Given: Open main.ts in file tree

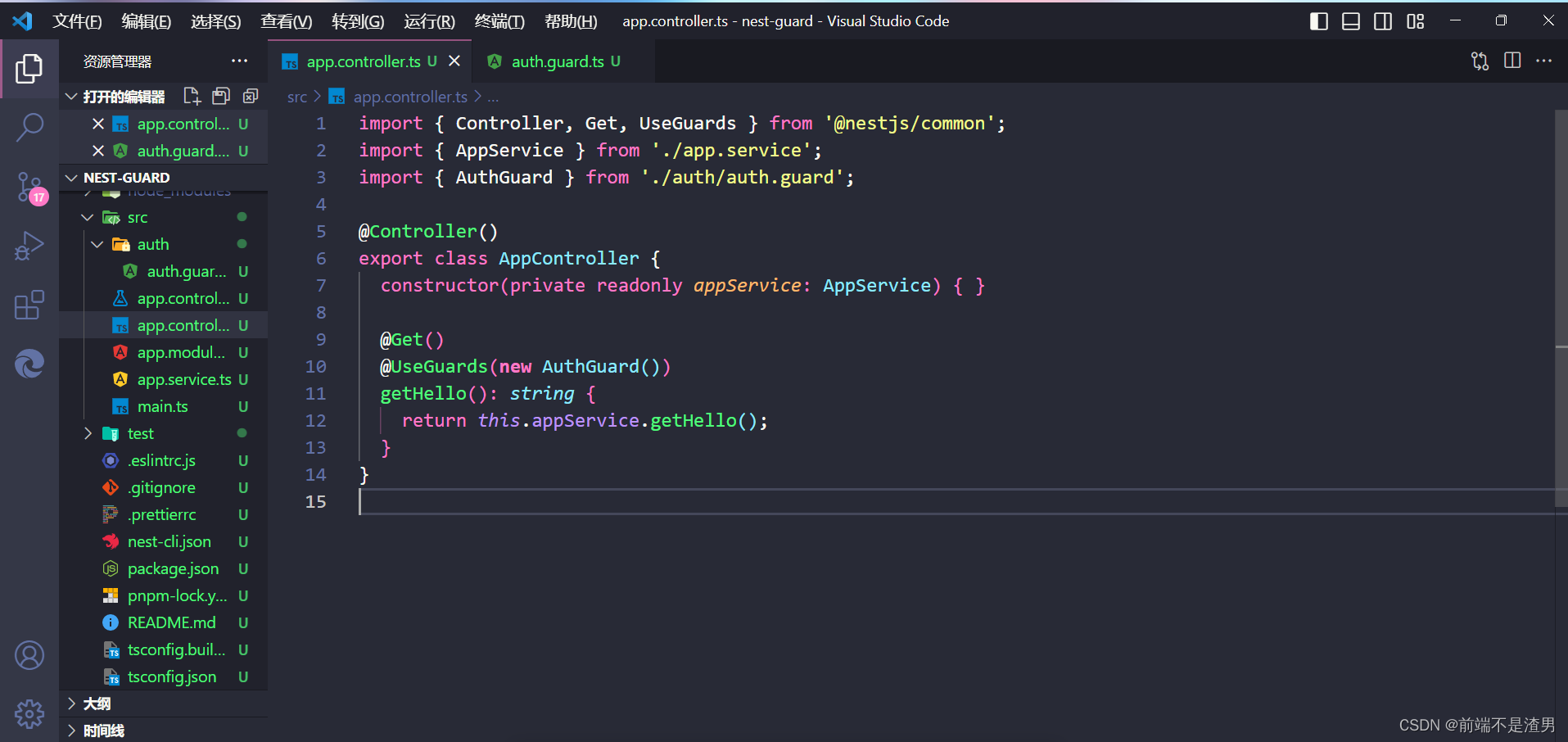Looking at the screenshot, I should pyautogui.click(x=164, y=406).
